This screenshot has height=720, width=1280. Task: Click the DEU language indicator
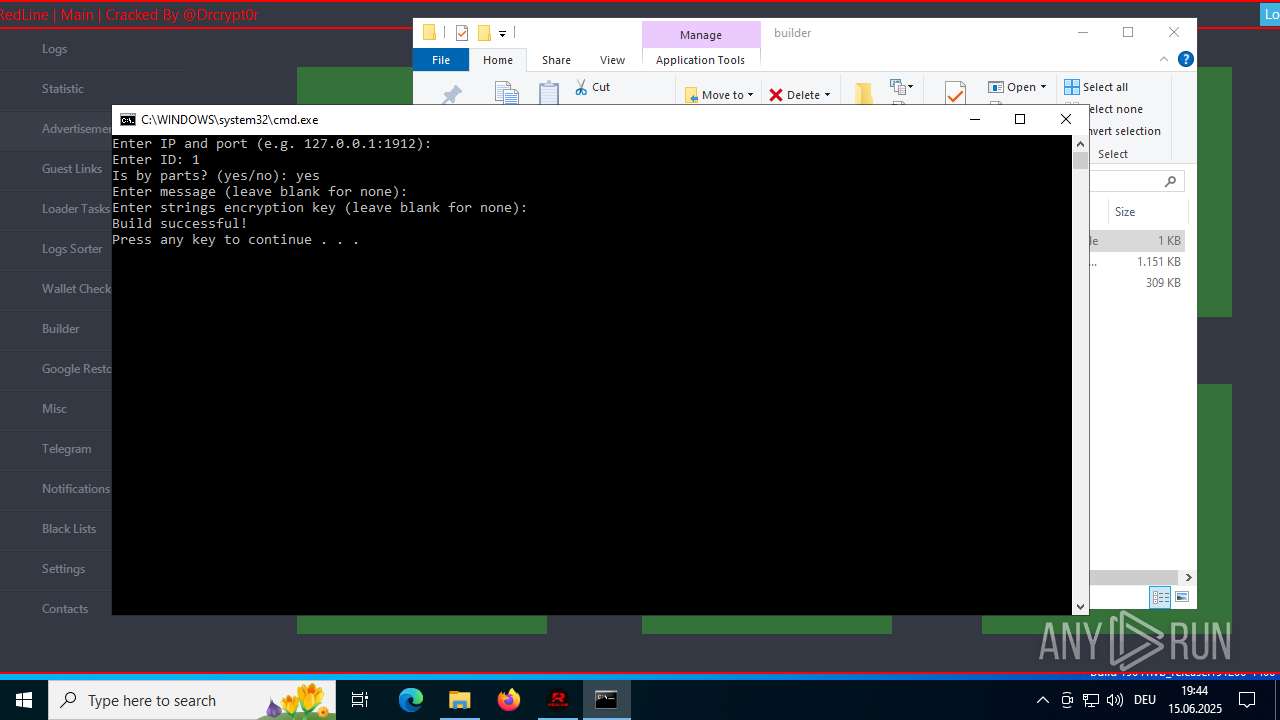[x=1145, y=700]
